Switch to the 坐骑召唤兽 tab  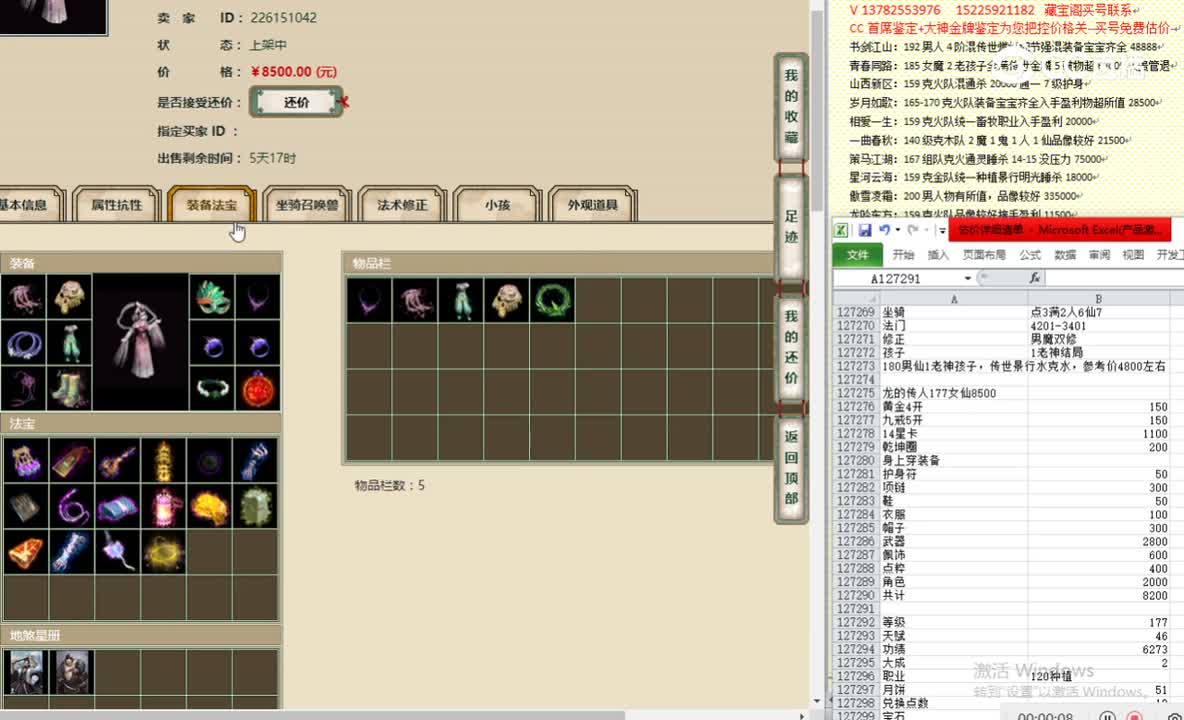pos(307,205)
